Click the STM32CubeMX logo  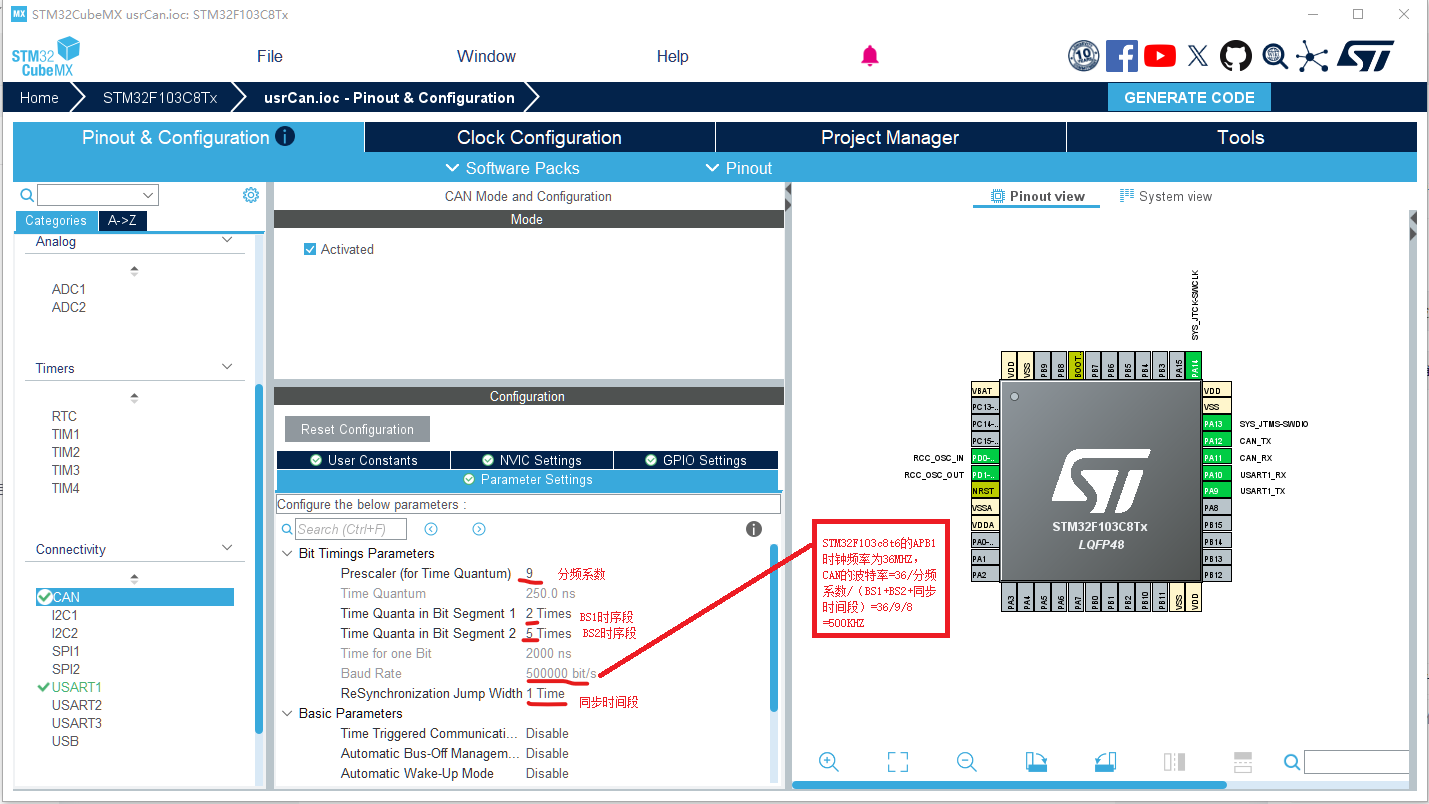pos(46,56)
